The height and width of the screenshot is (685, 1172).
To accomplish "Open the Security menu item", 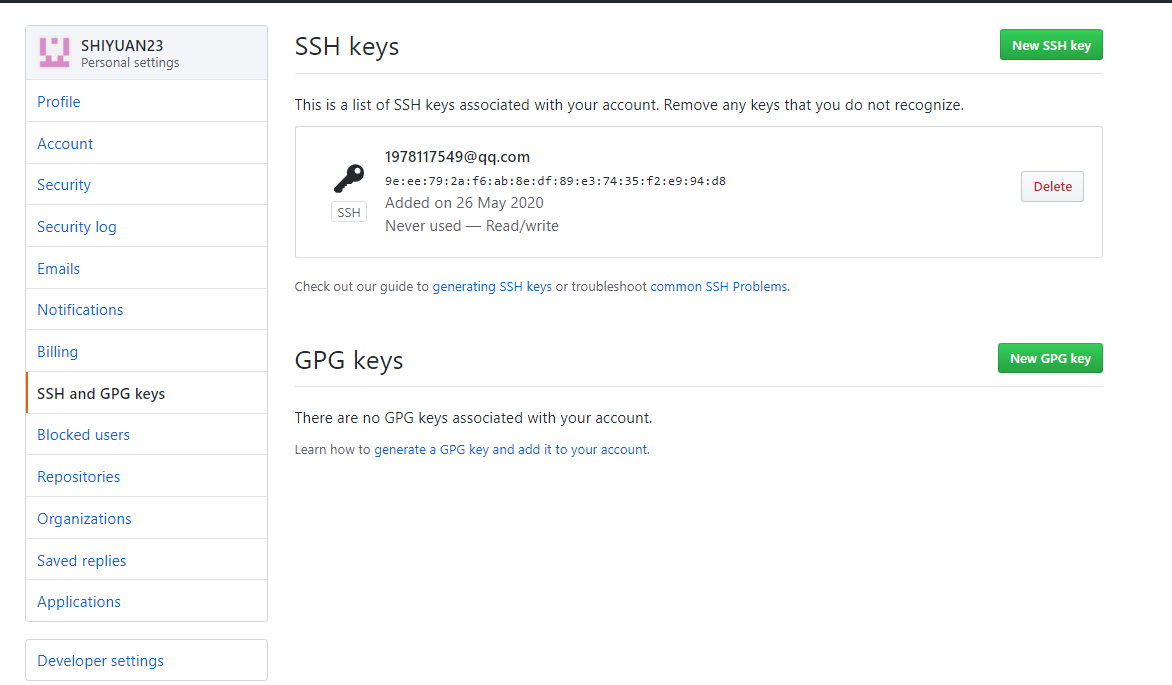I will [x=64, y=185].
